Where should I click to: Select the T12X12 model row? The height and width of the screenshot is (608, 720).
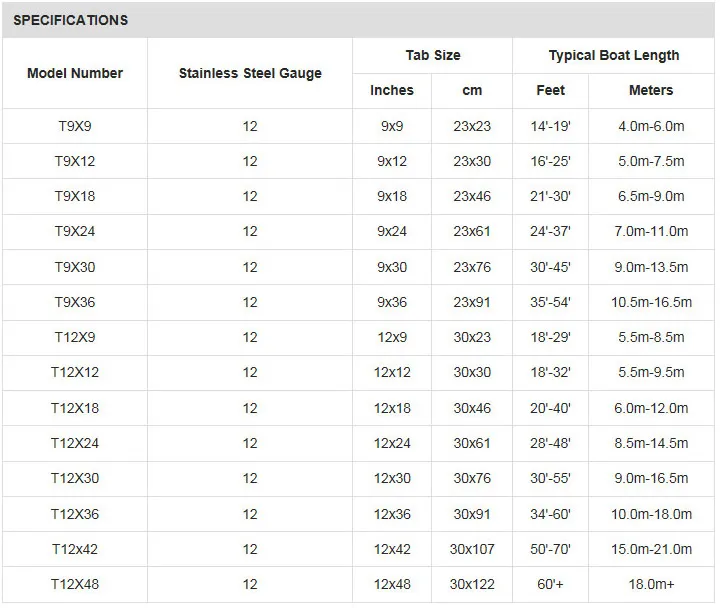358,372
